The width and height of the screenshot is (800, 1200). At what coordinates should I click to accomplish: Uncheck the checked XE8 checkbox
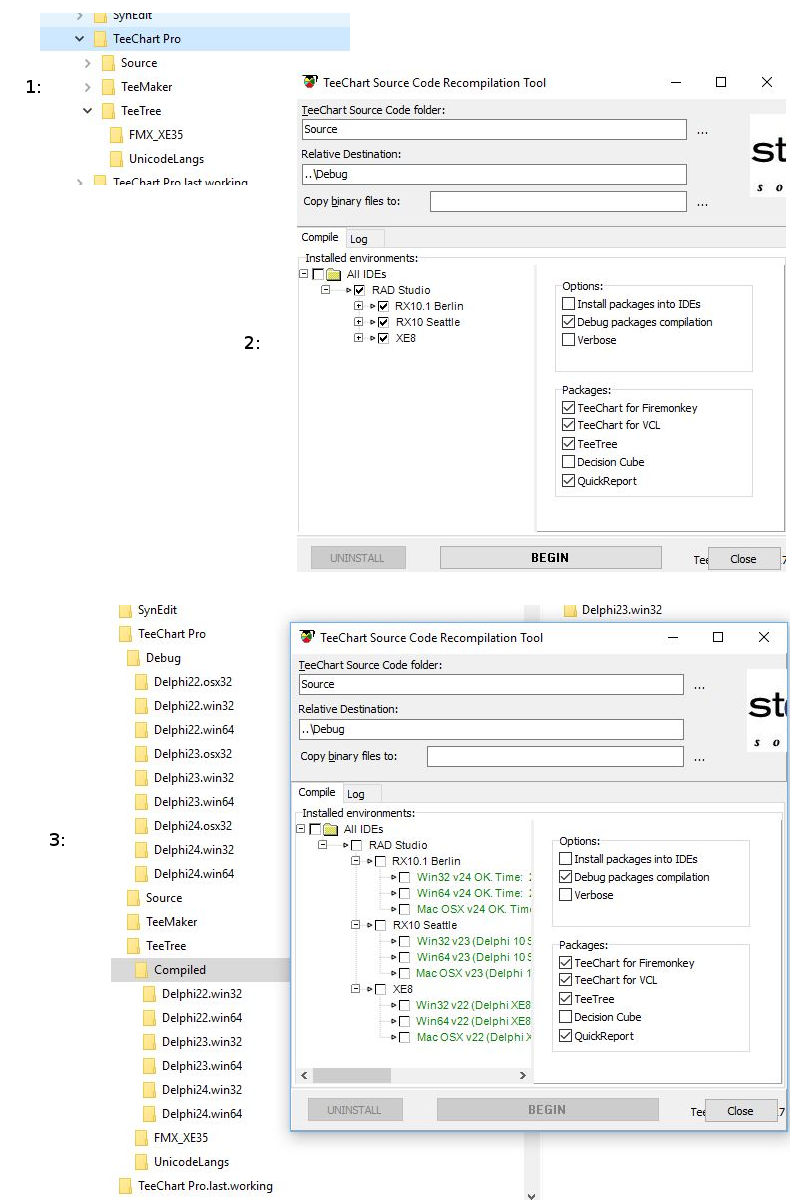click(x=383, y=339)
